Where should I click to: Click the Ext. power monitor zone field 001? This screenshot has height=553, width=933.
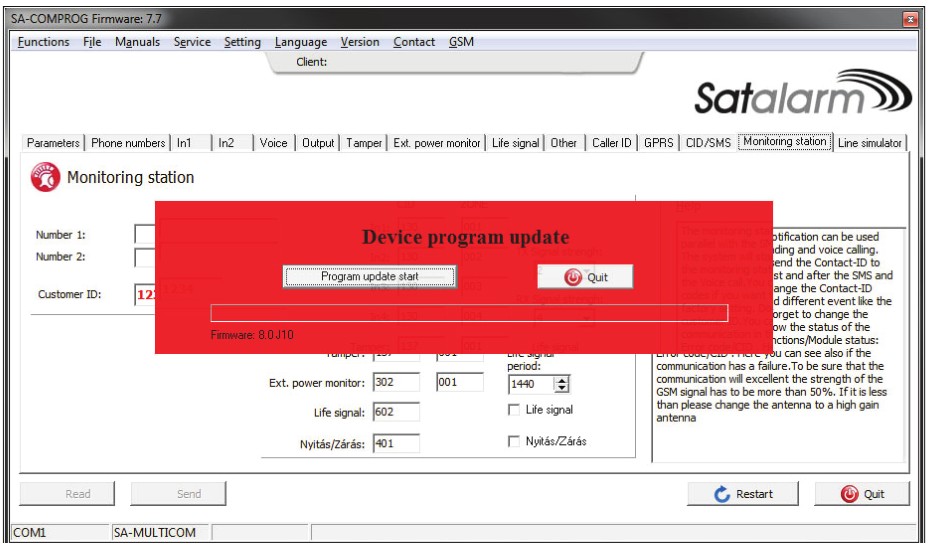coord(459,382)
